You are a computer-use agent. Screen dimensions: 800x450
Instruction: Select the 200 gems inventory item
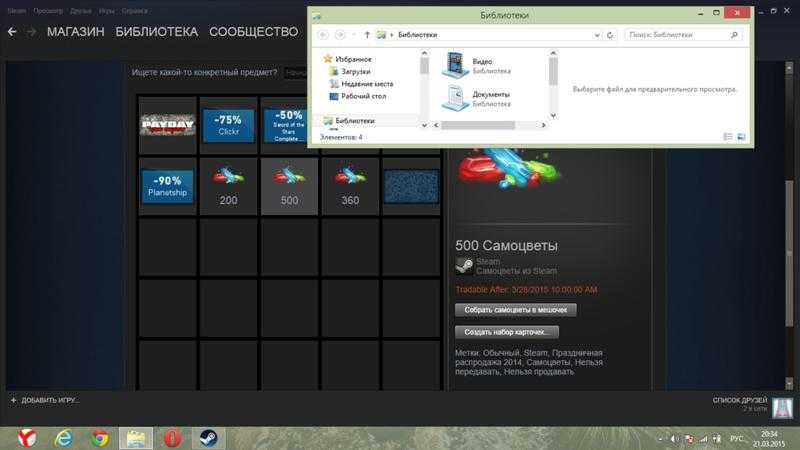(x=228, y=186)
